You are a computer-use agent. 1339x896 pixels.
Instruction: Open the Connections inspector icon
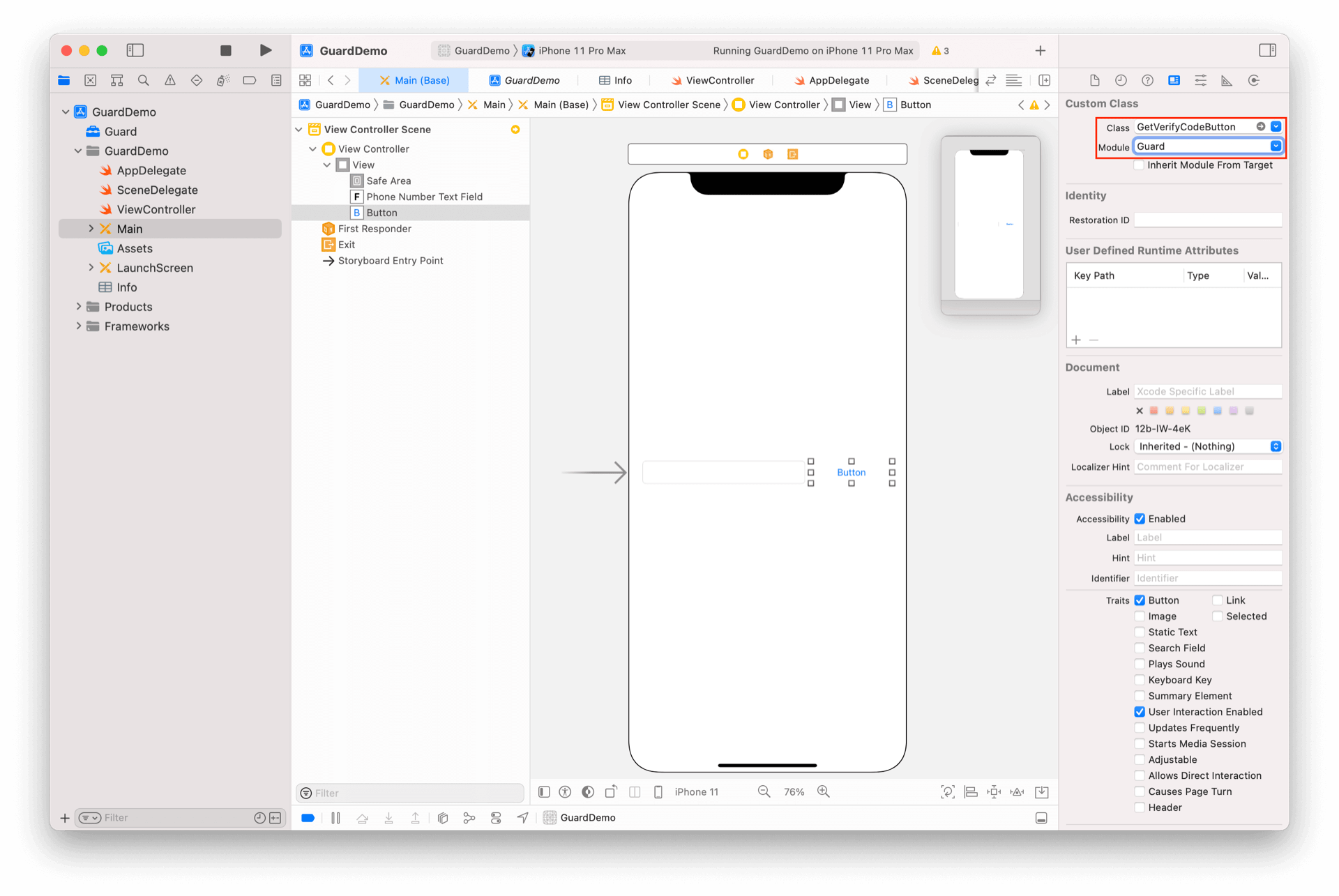tap(1253, 80)
